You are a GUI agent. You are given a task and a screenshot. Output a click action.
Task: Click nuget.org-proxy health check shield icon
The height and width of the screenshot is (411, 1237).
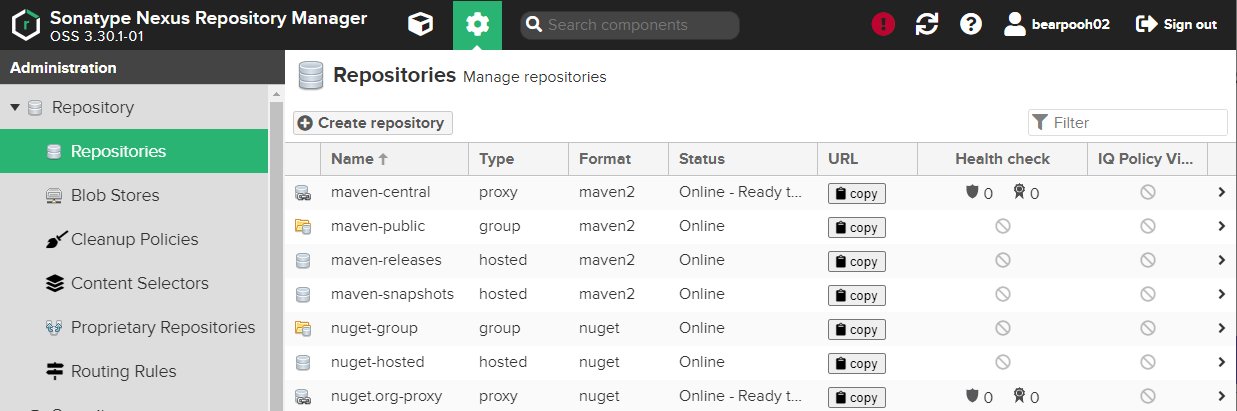(x=971, y=396)
